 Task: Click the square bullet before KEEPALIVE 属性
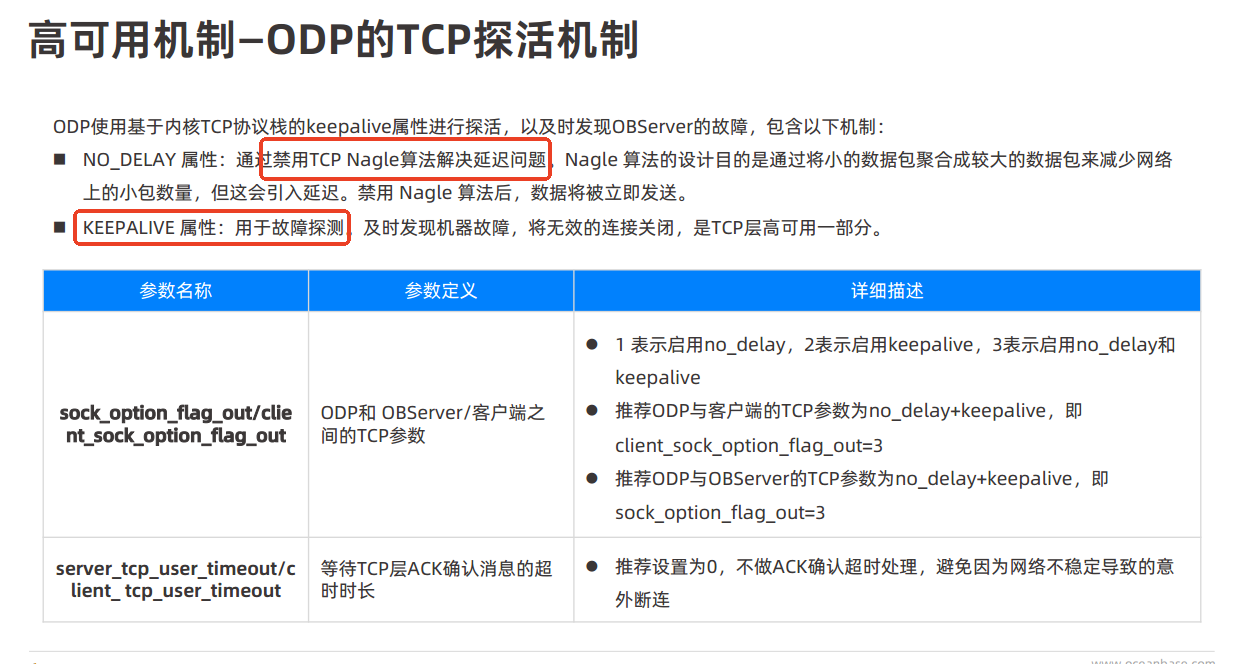(60, 228)
